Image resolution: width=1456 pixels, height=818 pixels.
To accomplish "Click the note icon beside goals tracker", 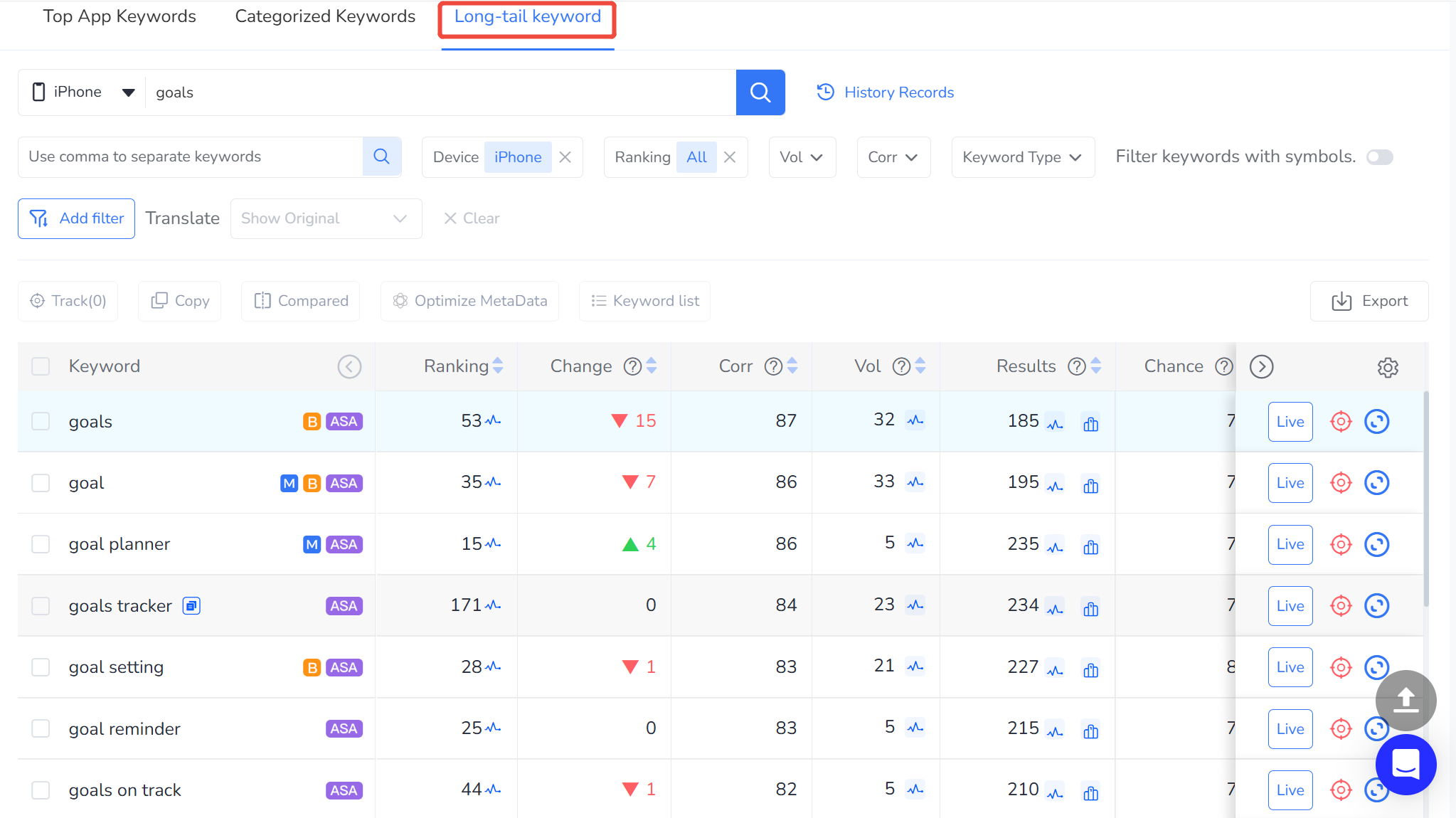I will (191, 605).
